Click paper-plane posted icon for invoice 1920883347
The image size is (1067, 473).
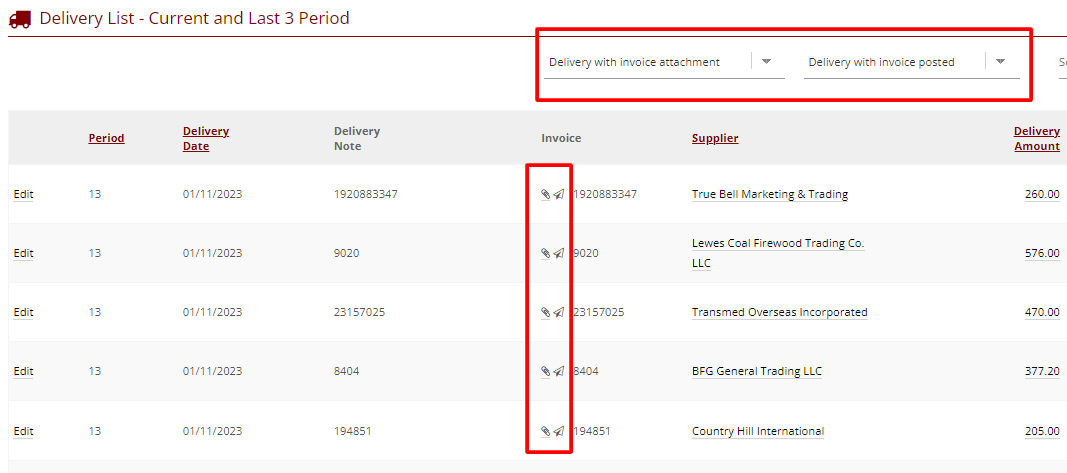[559, 194]
